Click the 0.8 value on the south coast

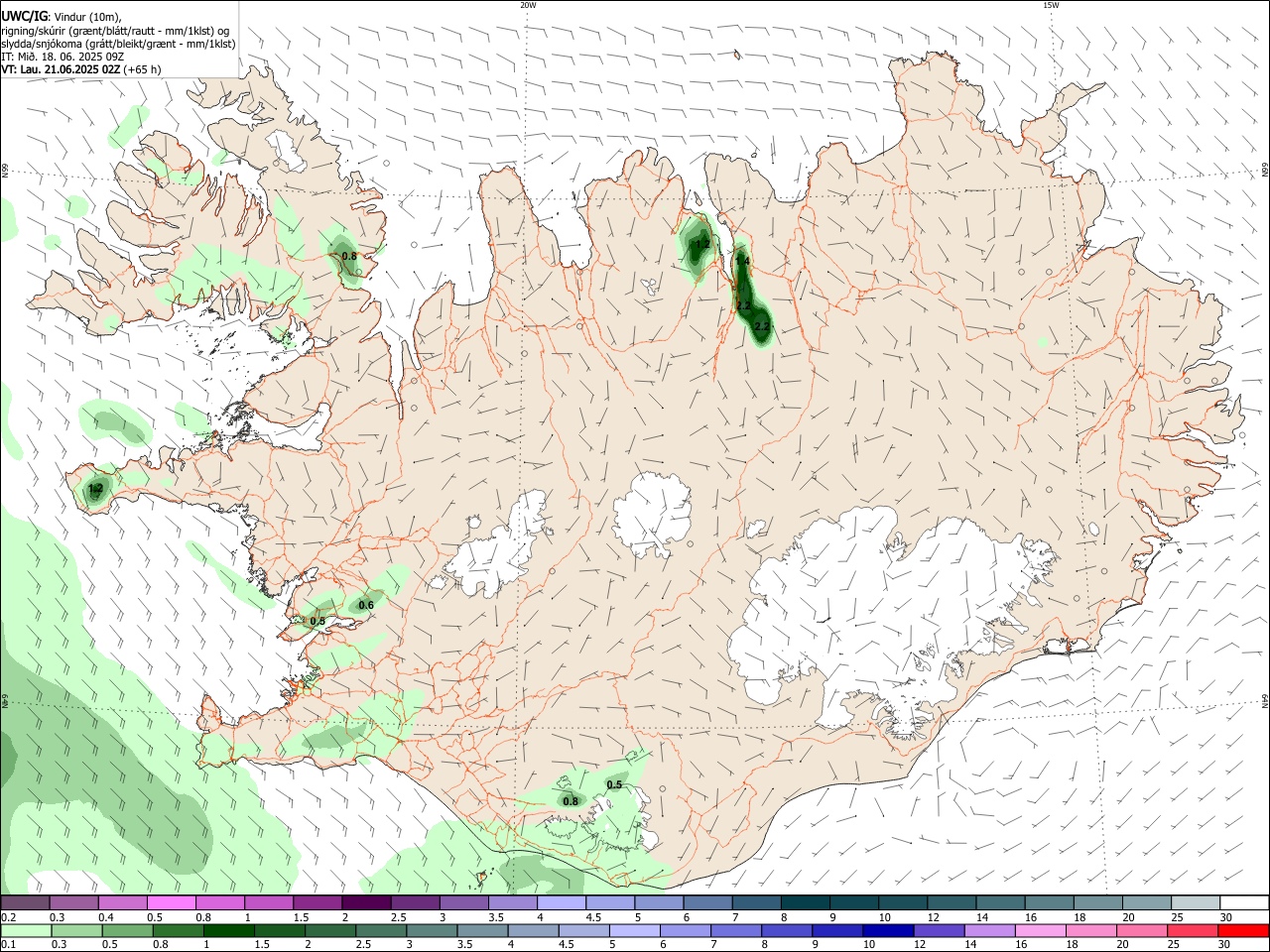pos(571,802)
